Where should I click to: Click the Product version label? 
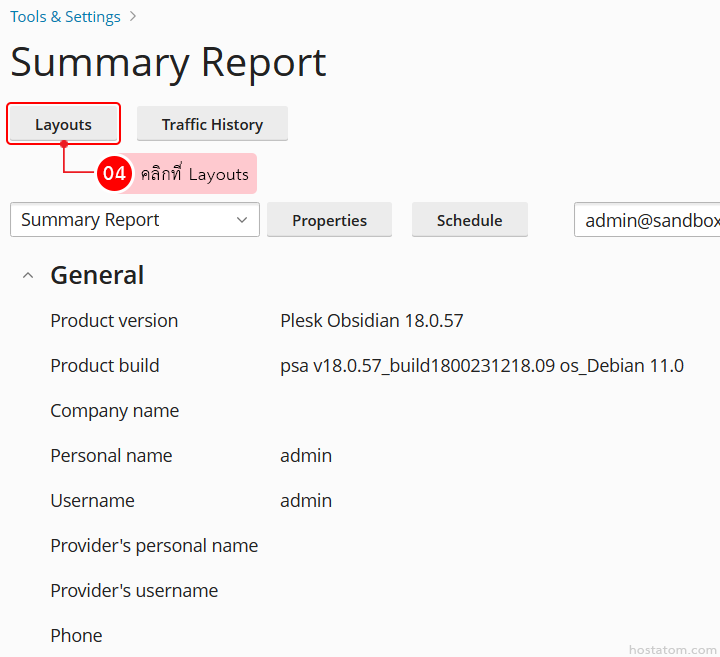click(114, 321)
